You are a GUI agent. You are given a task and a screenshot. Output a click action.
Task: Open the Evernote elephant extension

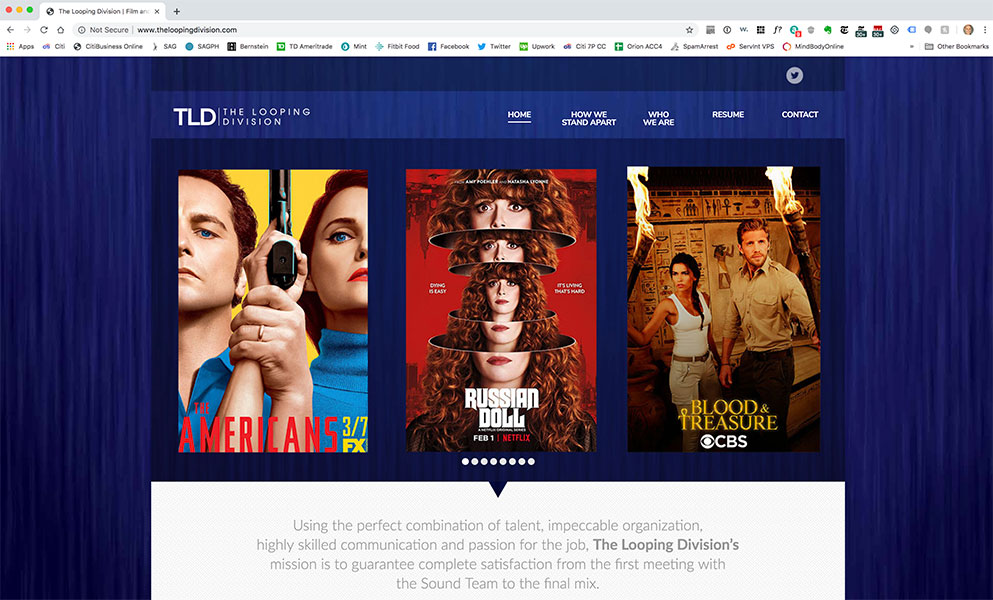tap(827, 30)
